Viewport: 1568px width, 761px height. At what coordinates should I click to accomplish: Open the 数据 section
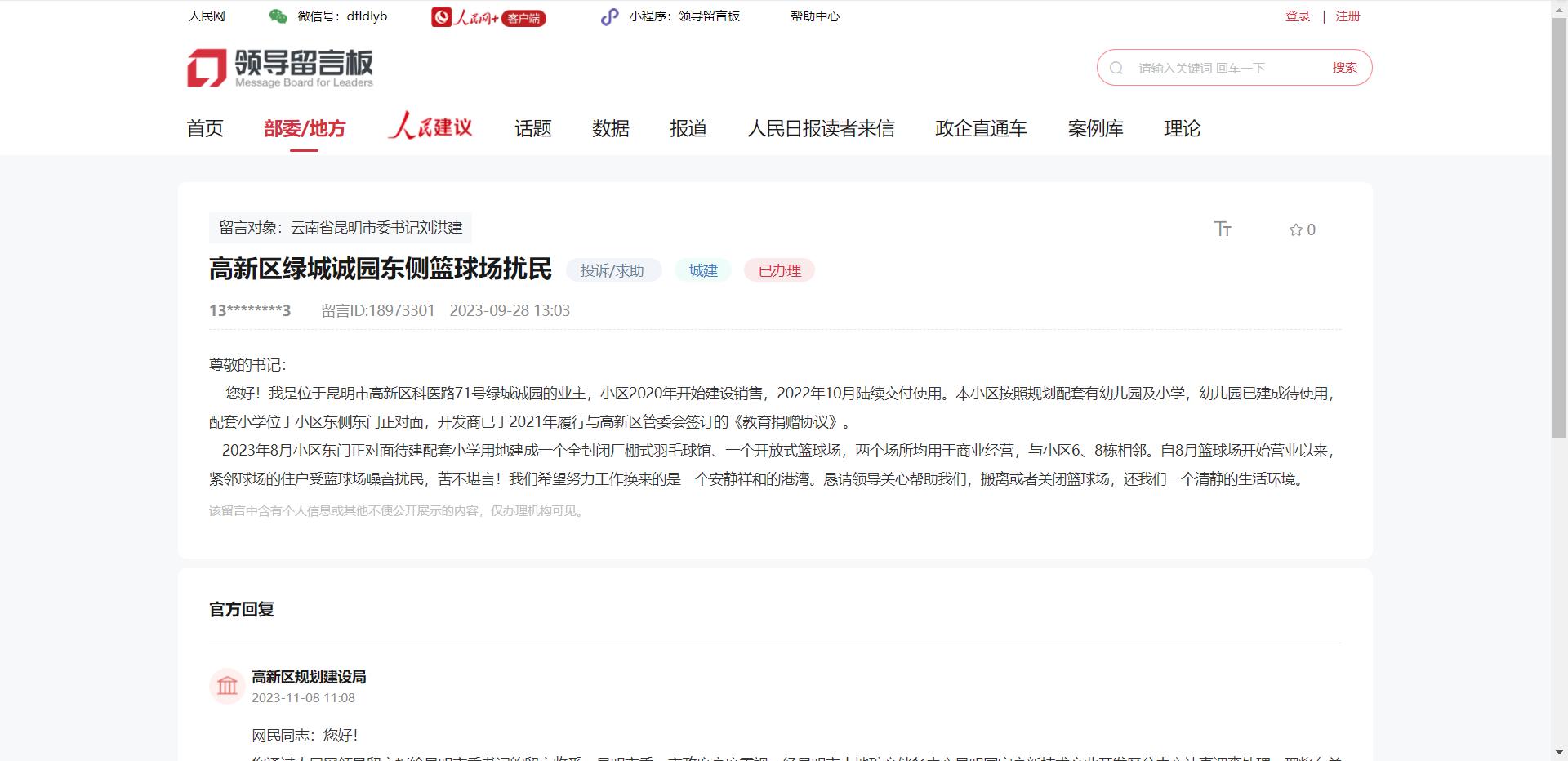point(610,128)
